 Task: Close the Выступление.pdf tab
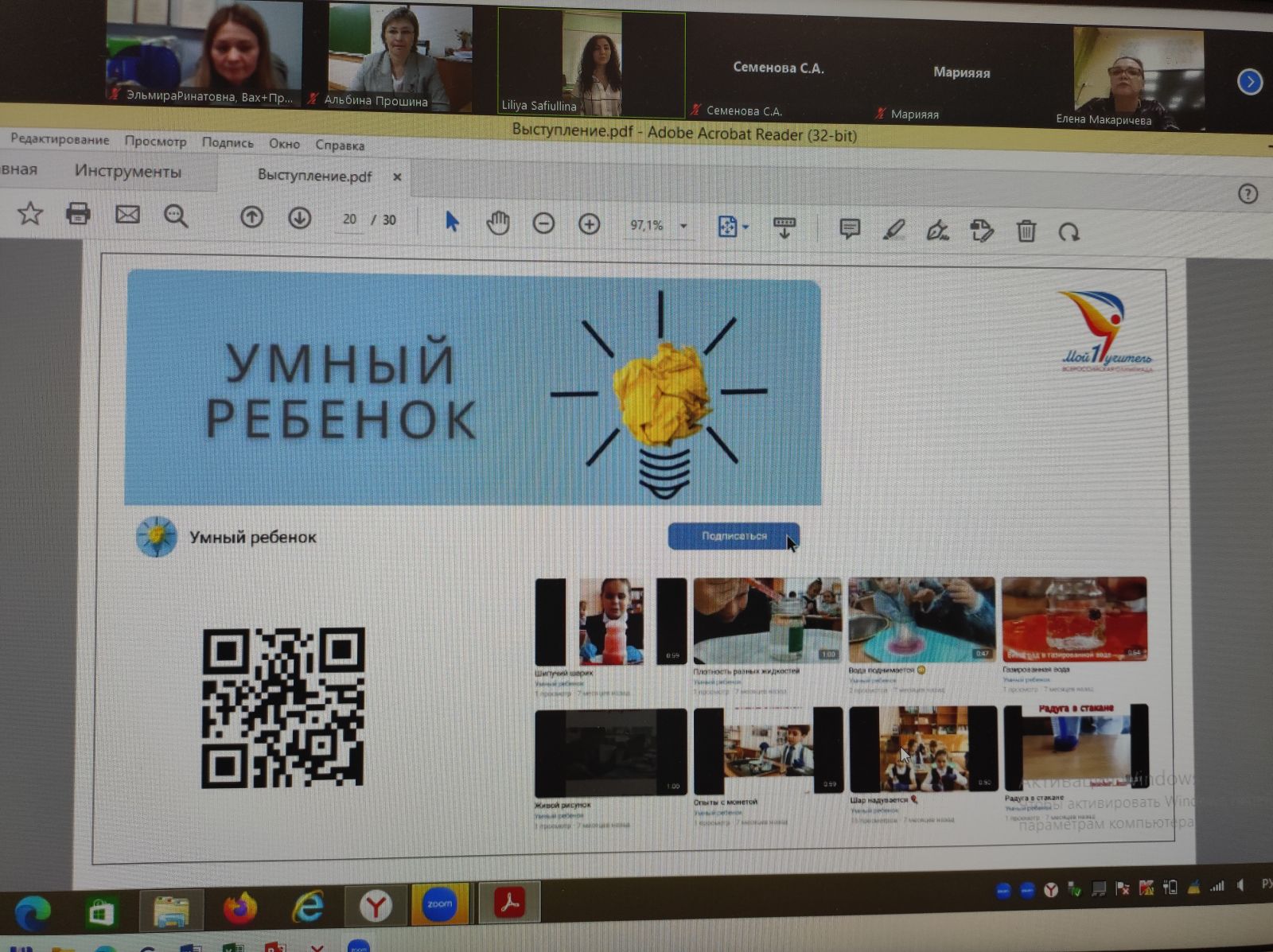397,177
